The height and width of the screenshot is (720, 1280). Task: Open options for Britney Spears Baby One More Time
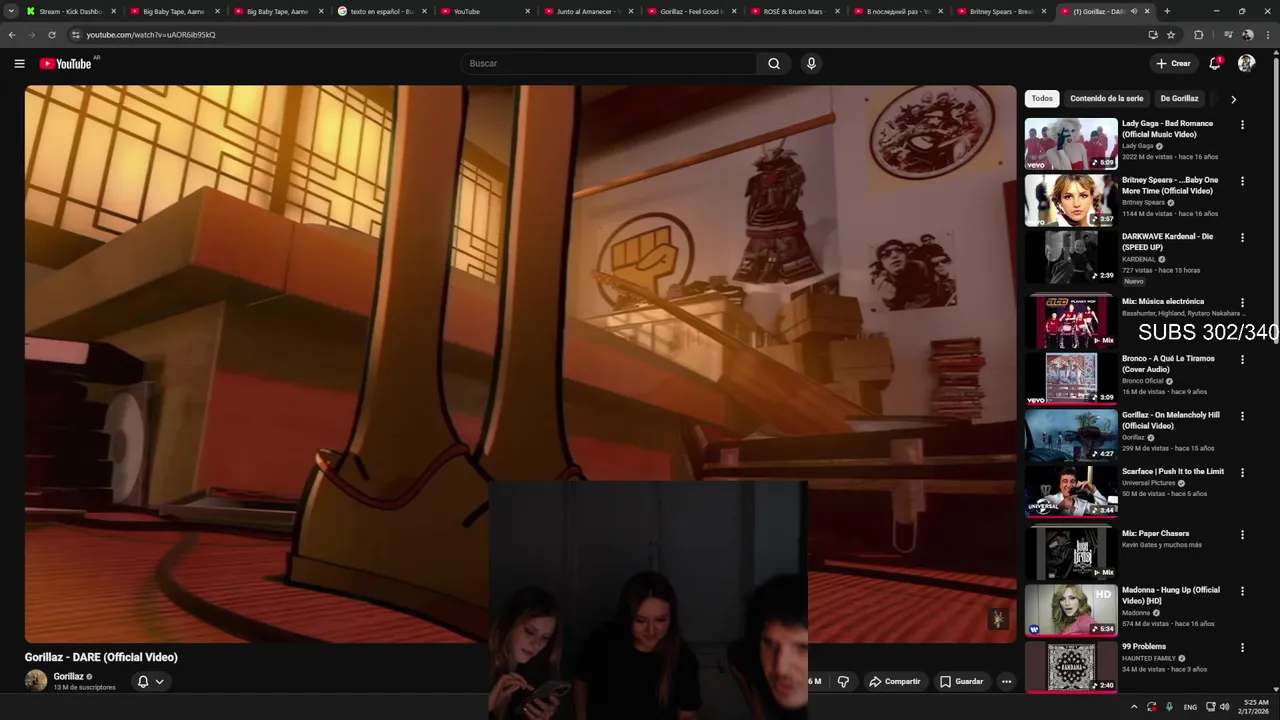coord(1242,181)
